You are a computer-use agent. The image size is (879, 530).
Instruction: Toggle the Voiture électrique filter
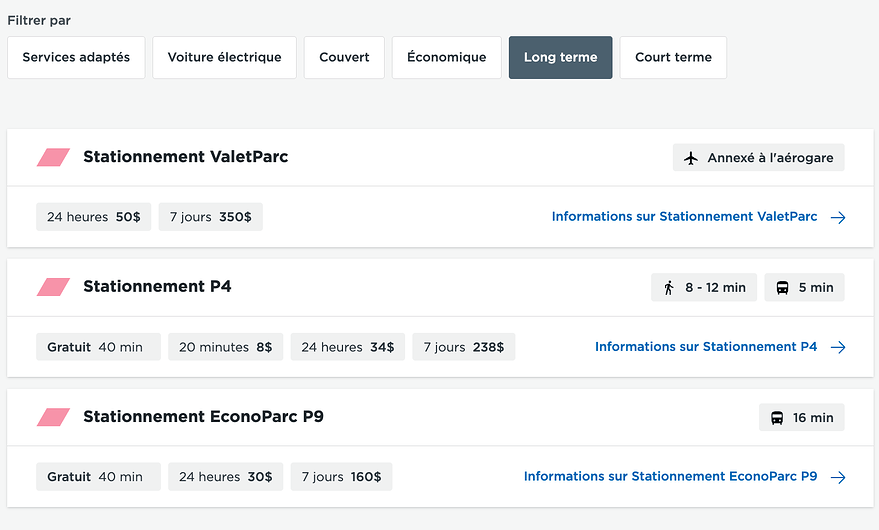(x=224, y=57)
